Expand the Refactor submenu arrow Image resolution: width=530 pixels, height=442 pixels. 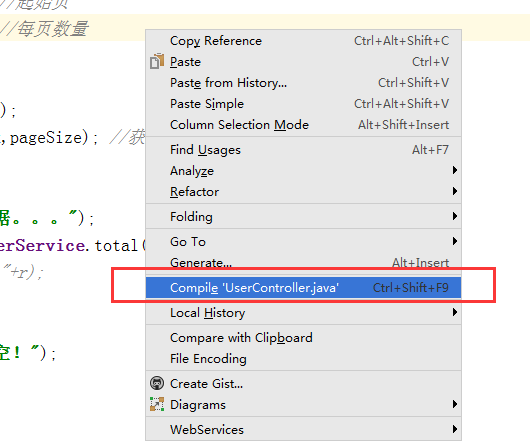455,191
